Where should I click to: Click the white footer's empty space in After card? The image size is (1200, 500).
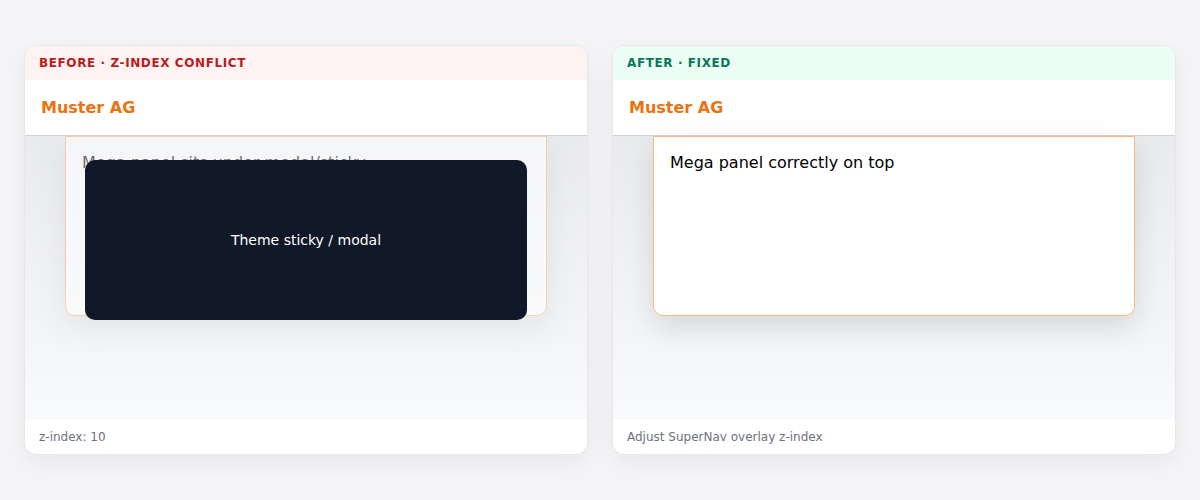[1000, 437]
